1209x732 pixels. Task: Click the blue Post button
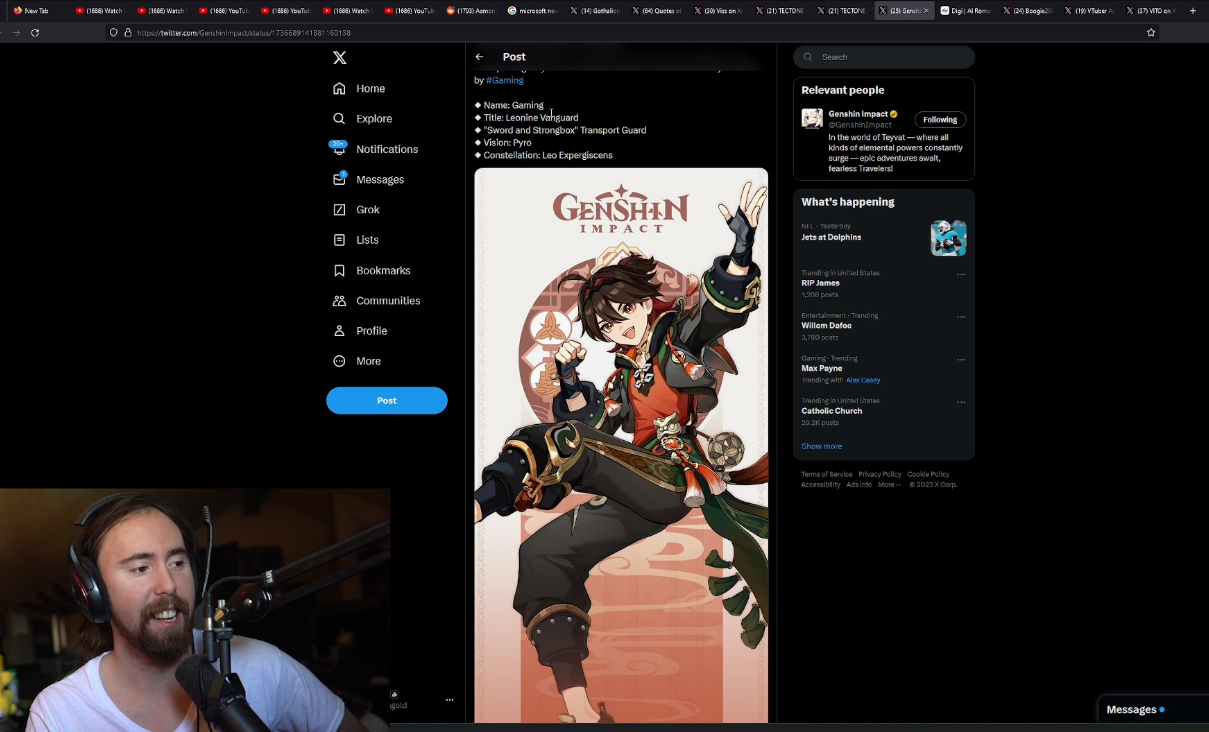point(387,400)
